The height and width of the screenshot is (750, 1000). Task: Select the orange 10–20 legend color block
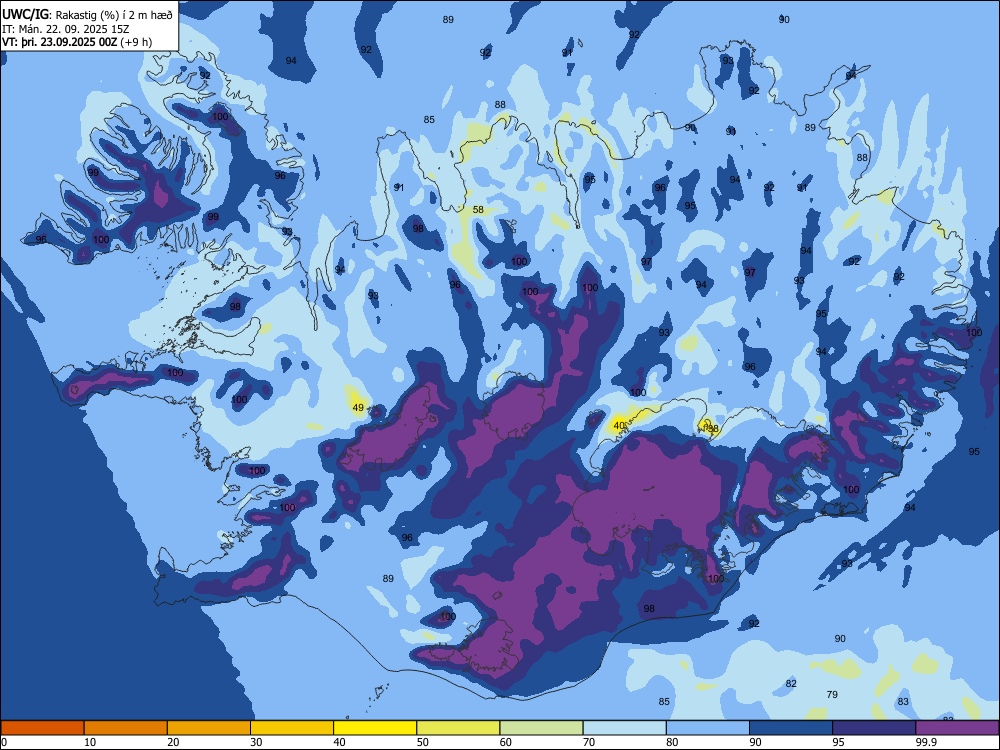coord(126,728)
